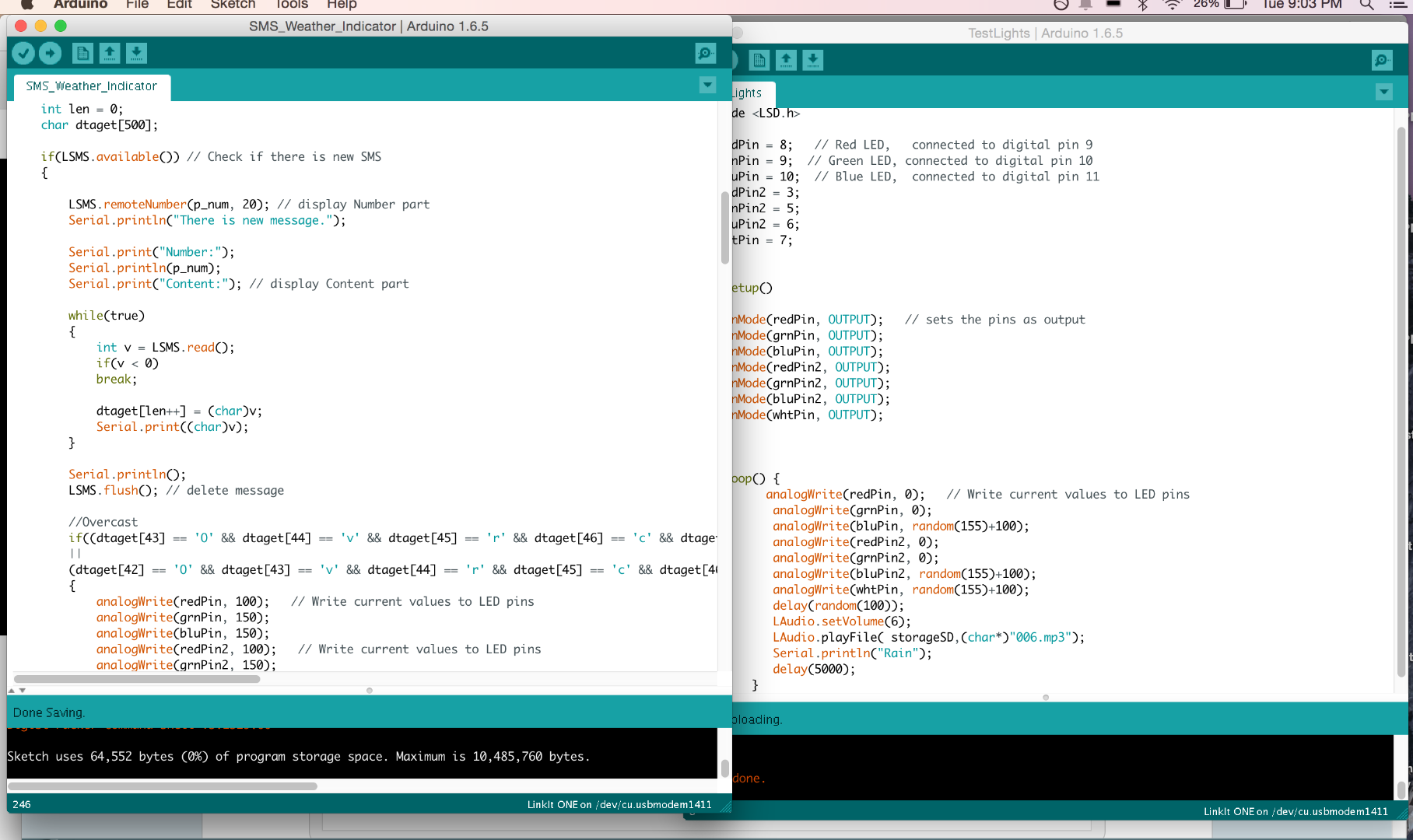1413x840 pixels.
Task: Create new sketch in TestLights window
Action: 760,60
